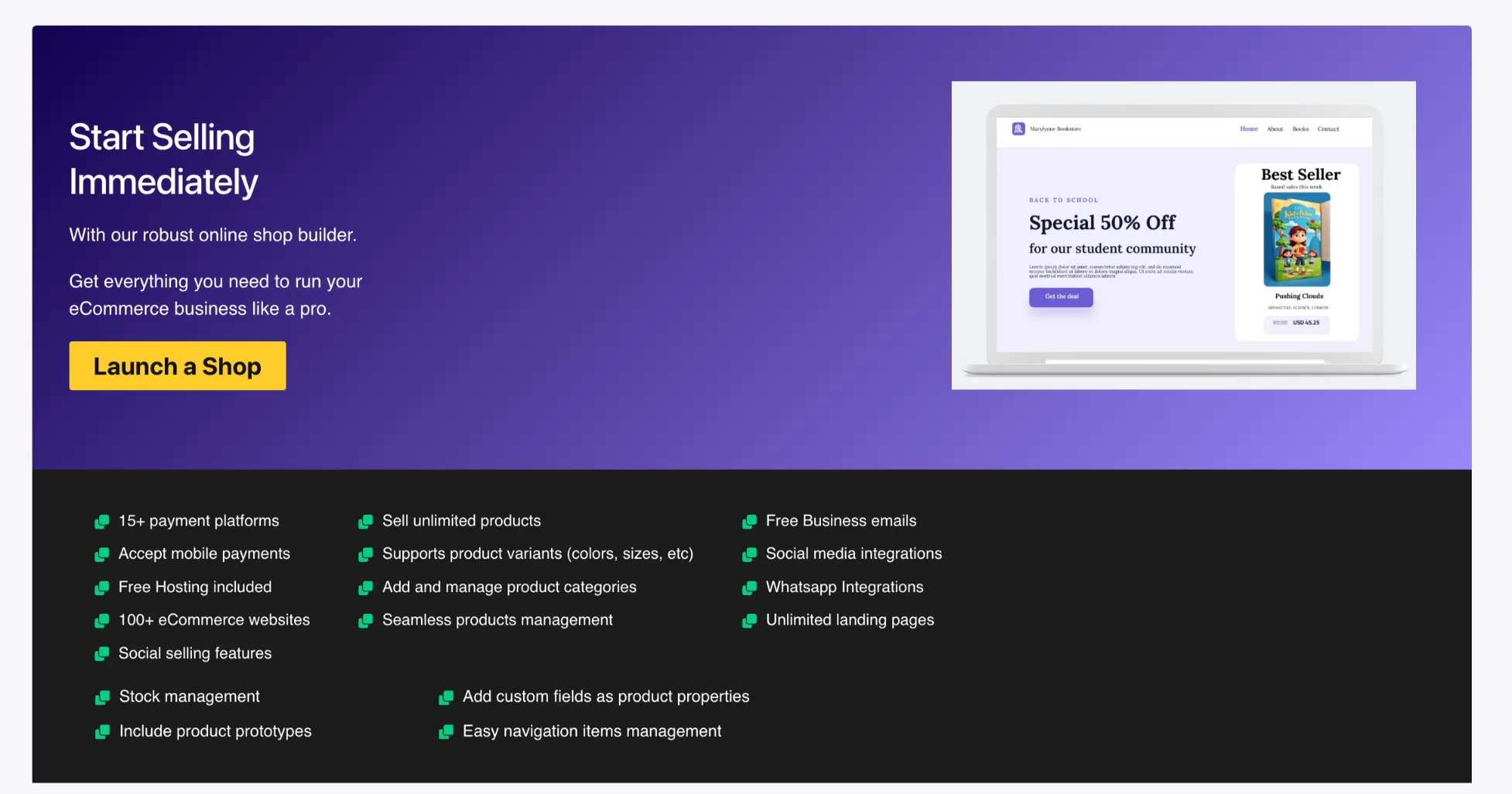This screenshot has height=794, width=1512.
Task: Click the 'Seamless products management' text
Action: (x=498, y=620)
